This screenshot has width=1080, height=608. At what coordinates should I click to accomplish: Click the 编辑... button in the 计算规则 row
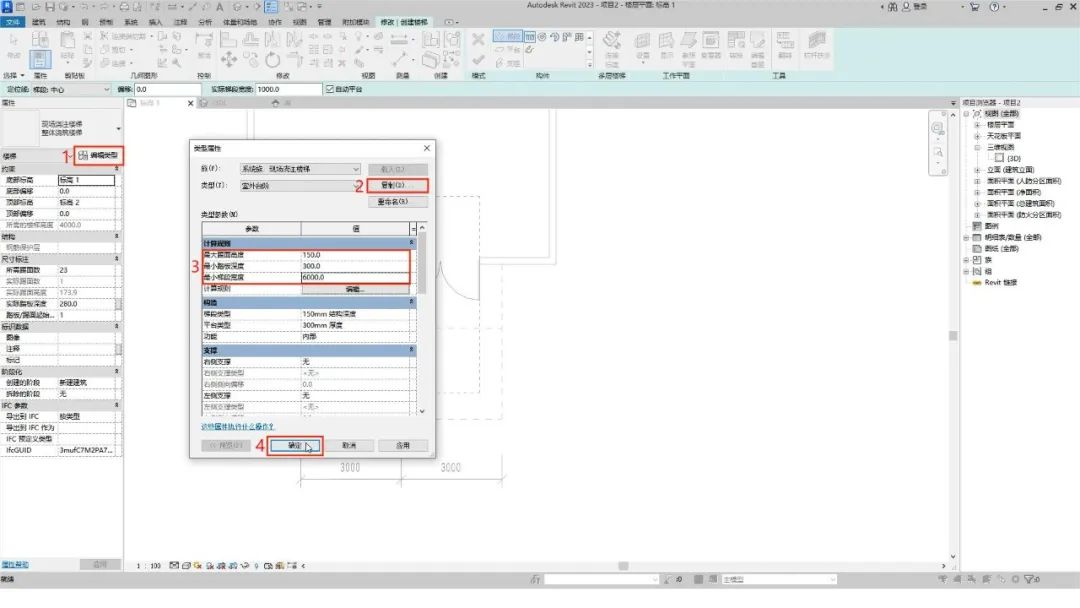point(355,289)
